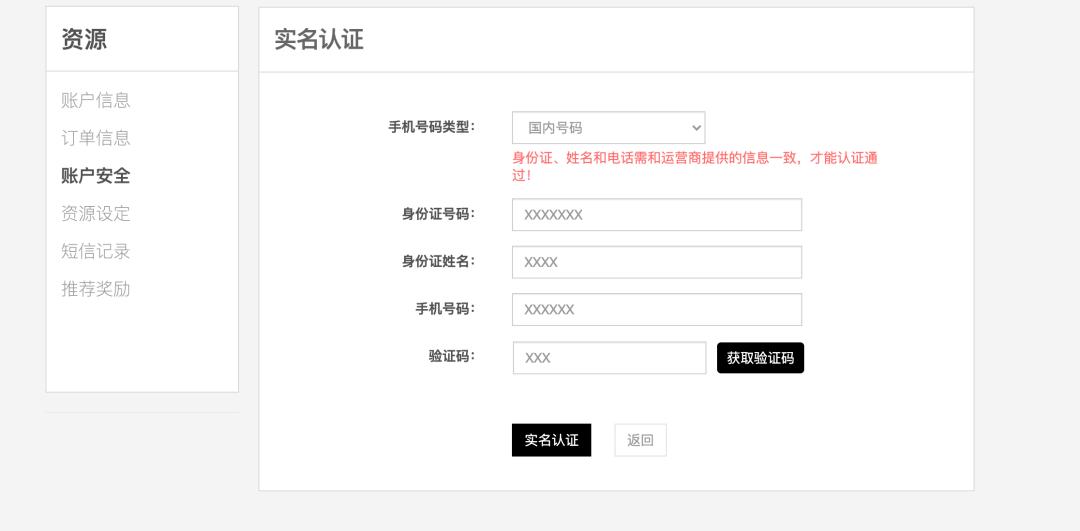Click the 手机号码类型 field label
Screen dimensions: 1080x531
point(432,127)
